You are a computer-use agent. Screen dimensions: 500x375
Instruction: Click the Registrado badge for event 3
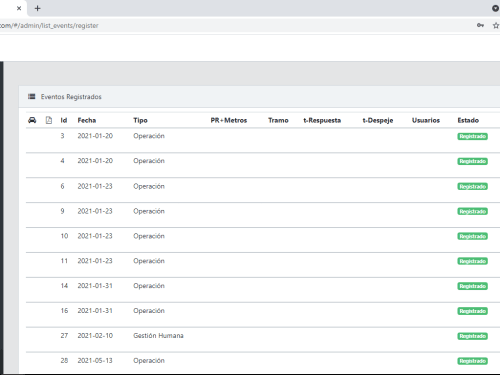[x=472, y=136]
